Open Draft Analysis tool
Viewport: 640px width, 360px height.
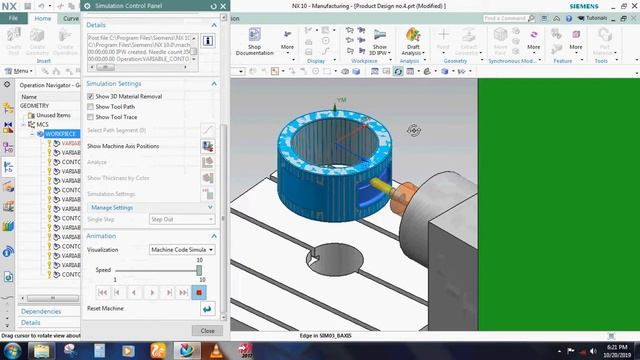coord(413,41)
